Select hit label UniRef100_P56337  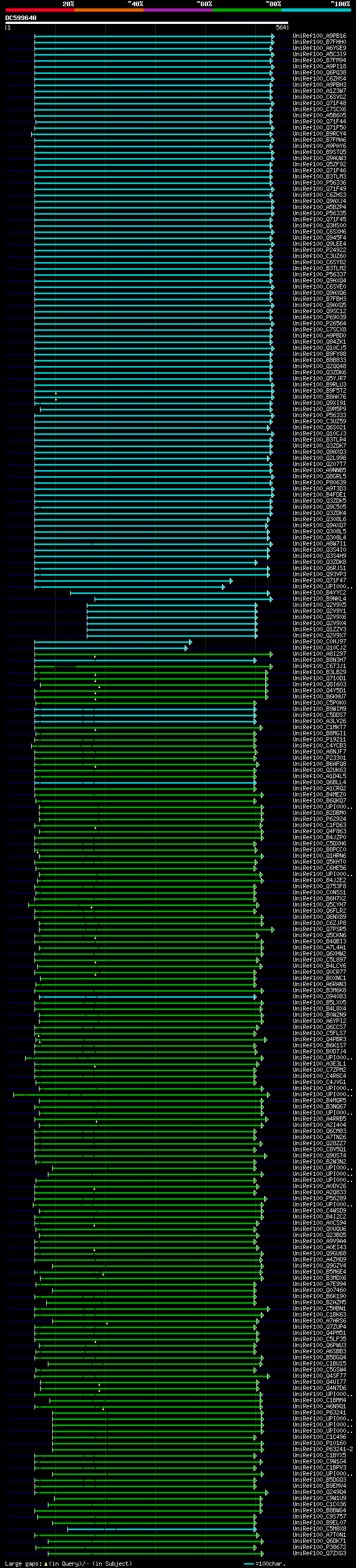(x=319, y=275)
